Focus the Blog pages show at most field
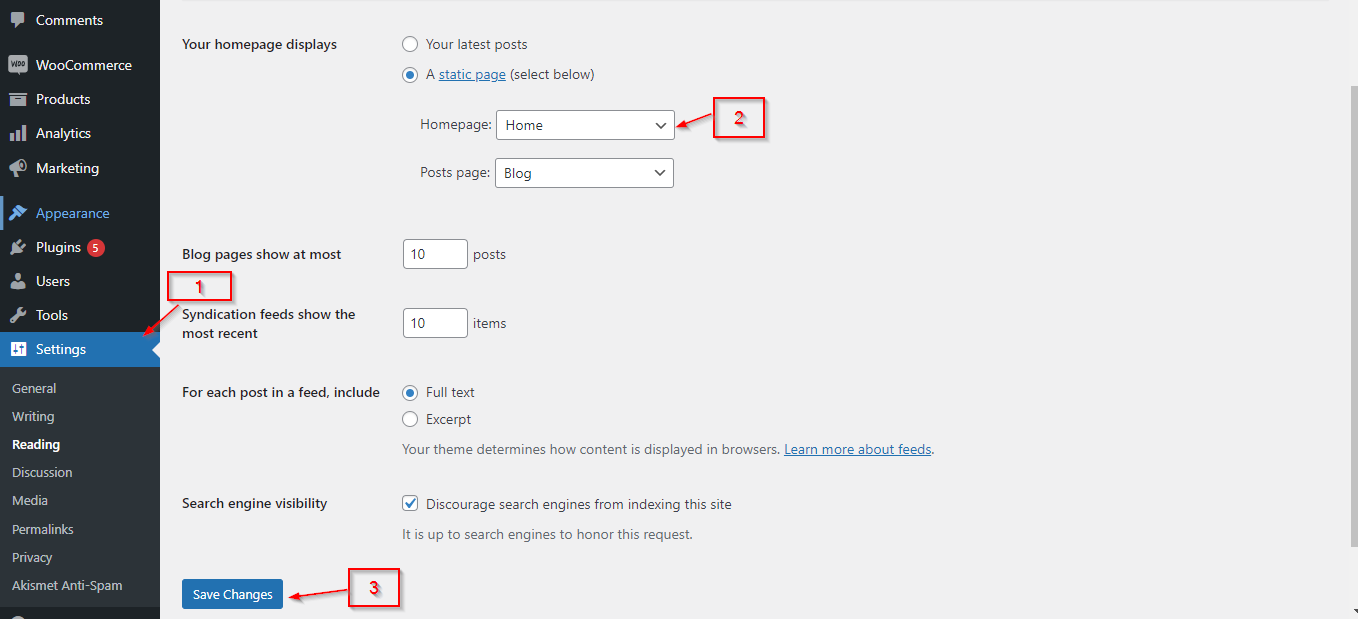Image resolution: width=1358 pixels, height=619 pixels. [x=435, y=254]
